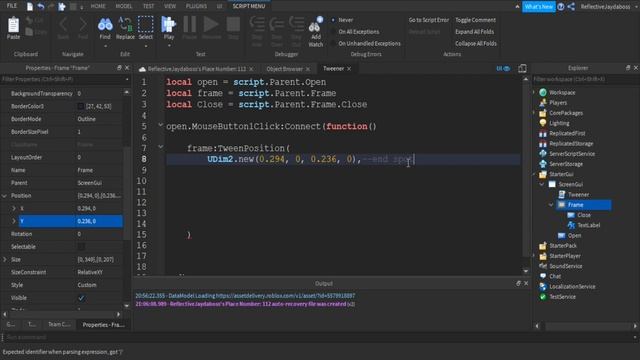The width and height of the screenshot is (640, 360).
Task: Click Toggle Comment action
Action: tap(476, 20)
